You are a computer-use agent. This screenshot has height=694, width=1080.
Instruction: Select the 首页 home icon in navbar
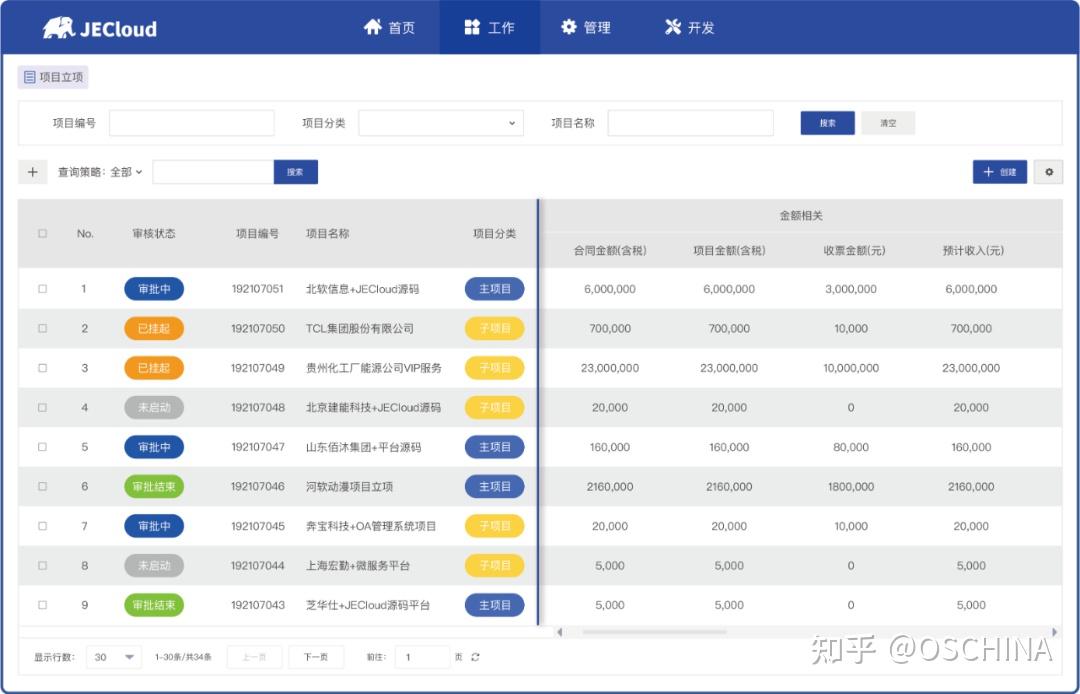[374, 28]
